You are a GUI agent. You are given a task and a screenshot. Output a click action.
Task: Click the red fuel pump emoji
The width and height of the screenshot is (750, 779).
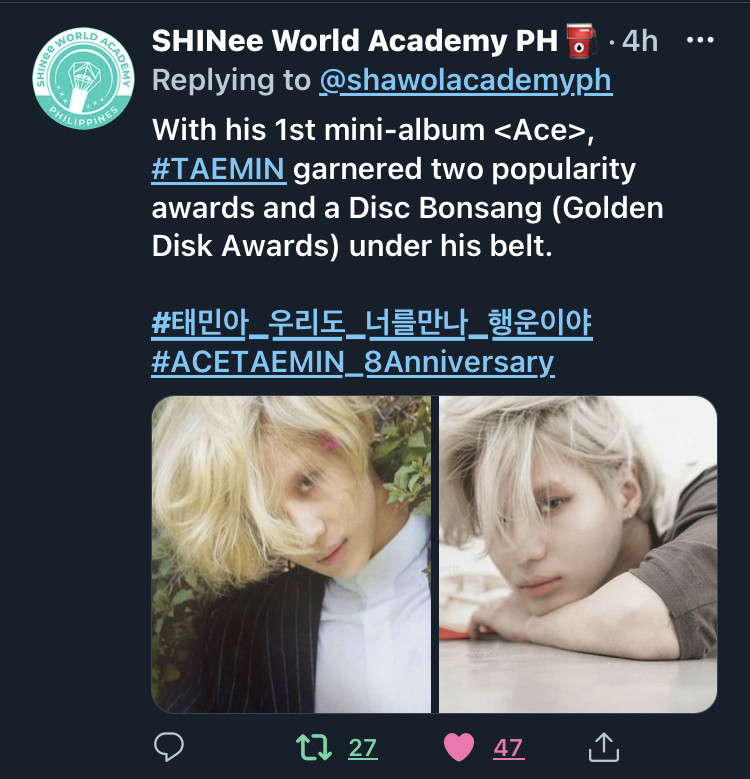click(x=581, y=40)
